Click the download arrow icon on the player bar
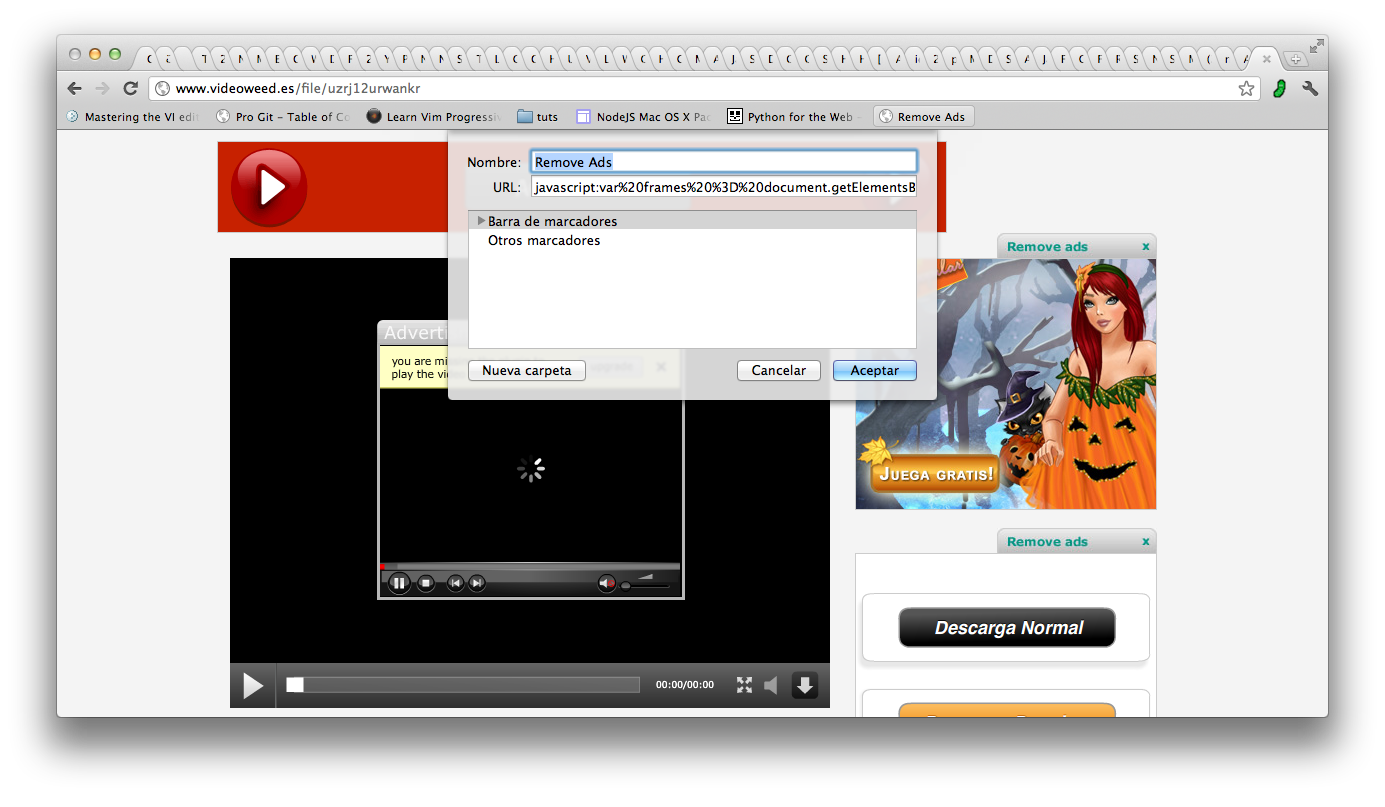1385x807 pixels. (x=805, y=685)
